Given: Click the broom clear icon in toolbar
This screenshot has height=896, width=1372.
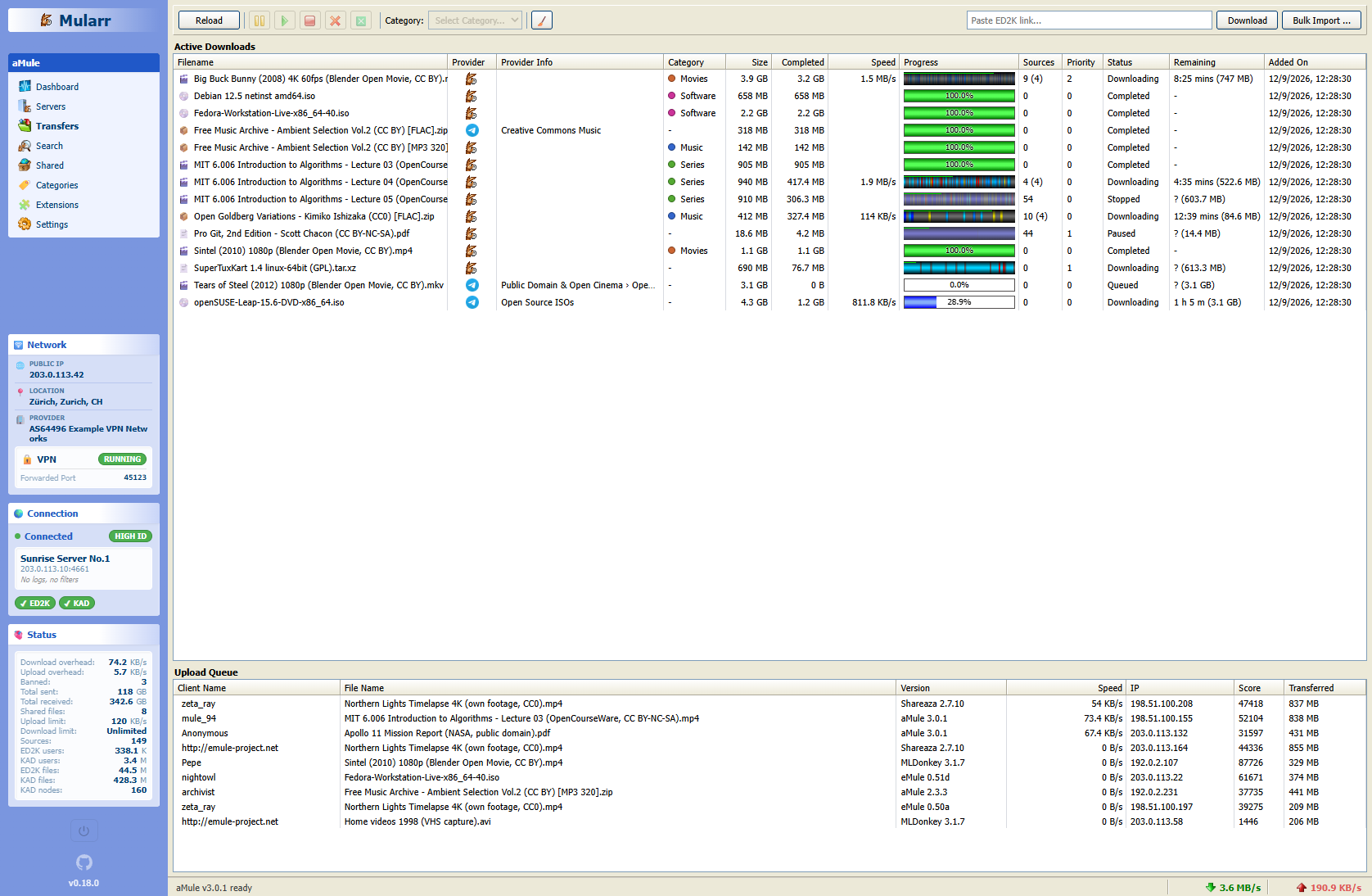Looking at the screenshot, I should 542,20.
